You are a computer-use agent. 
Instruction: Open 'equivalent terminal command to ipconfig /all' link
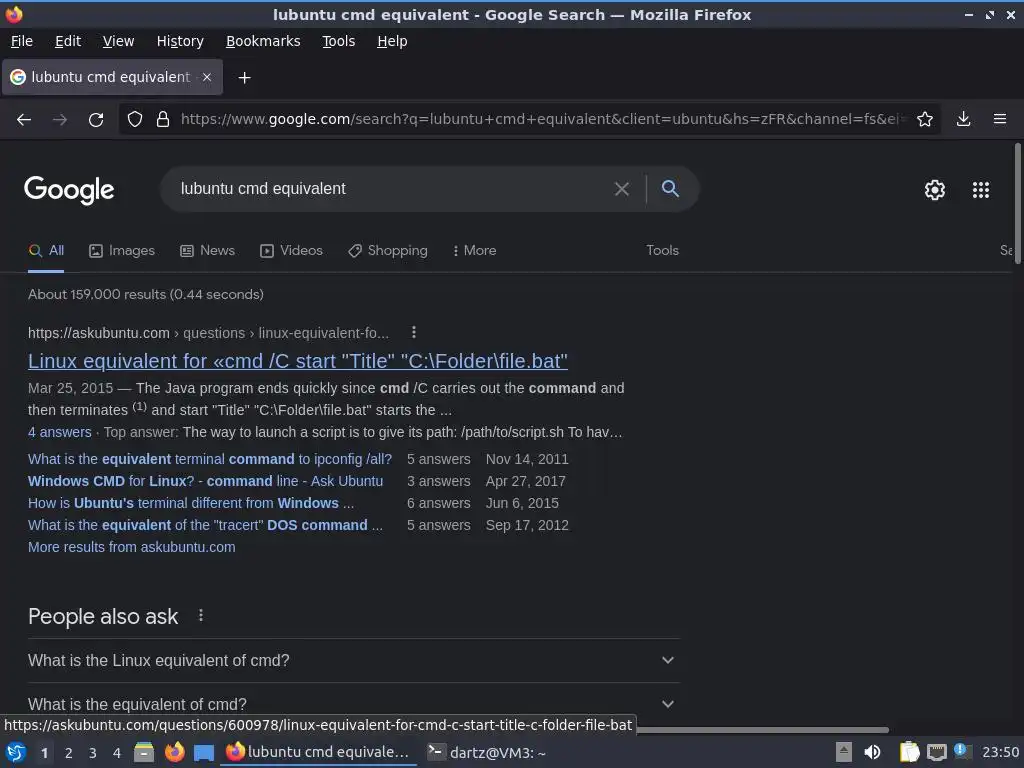pos(210,459)
